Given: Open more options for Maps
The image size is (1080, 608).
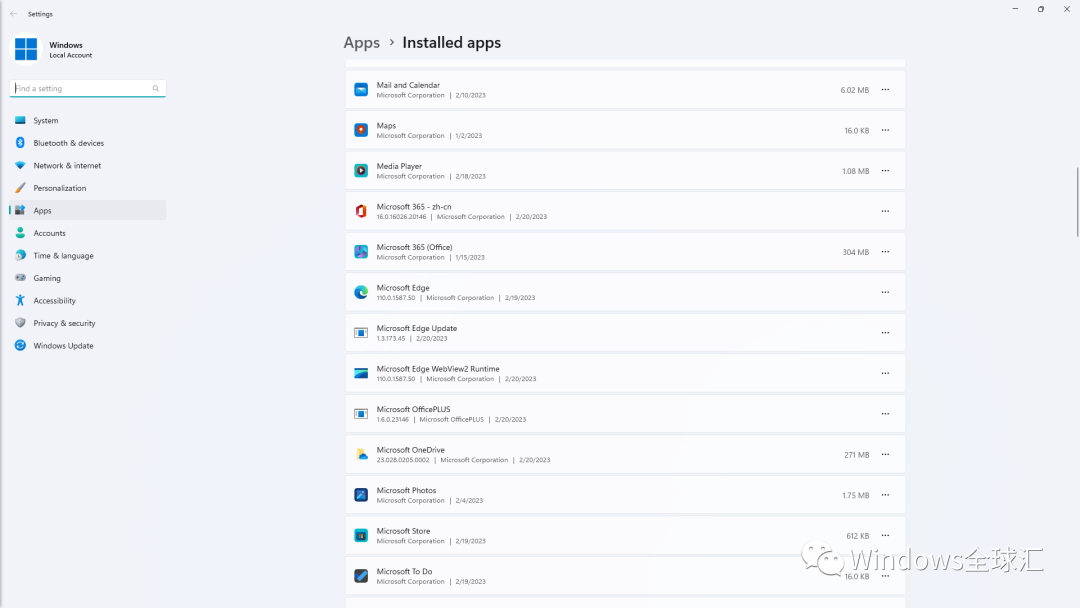Looking at the screenshot, I should [885, 130].
